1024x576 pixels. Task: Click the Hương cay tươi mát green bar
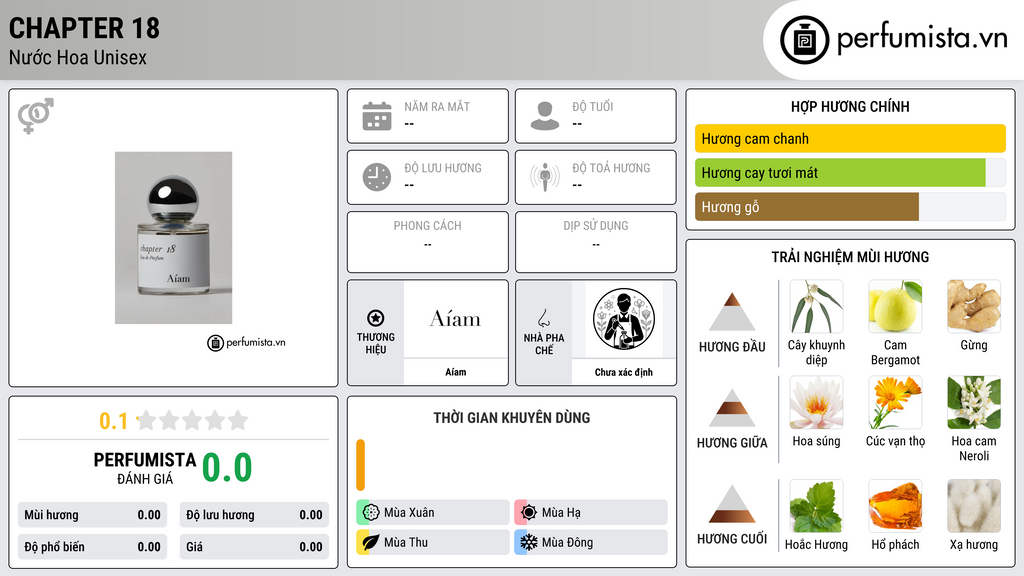(840, 172)
